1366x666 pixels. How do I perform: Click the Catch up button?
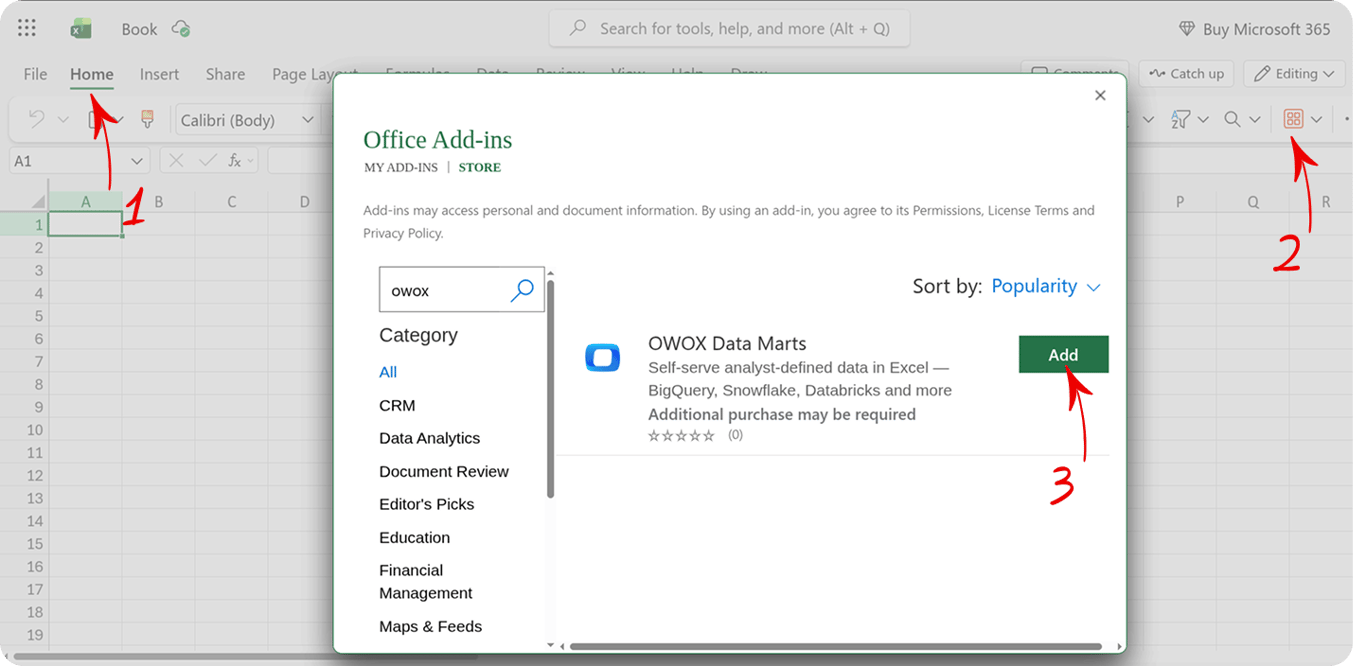pyautogui.click(x=1187, y=74)
